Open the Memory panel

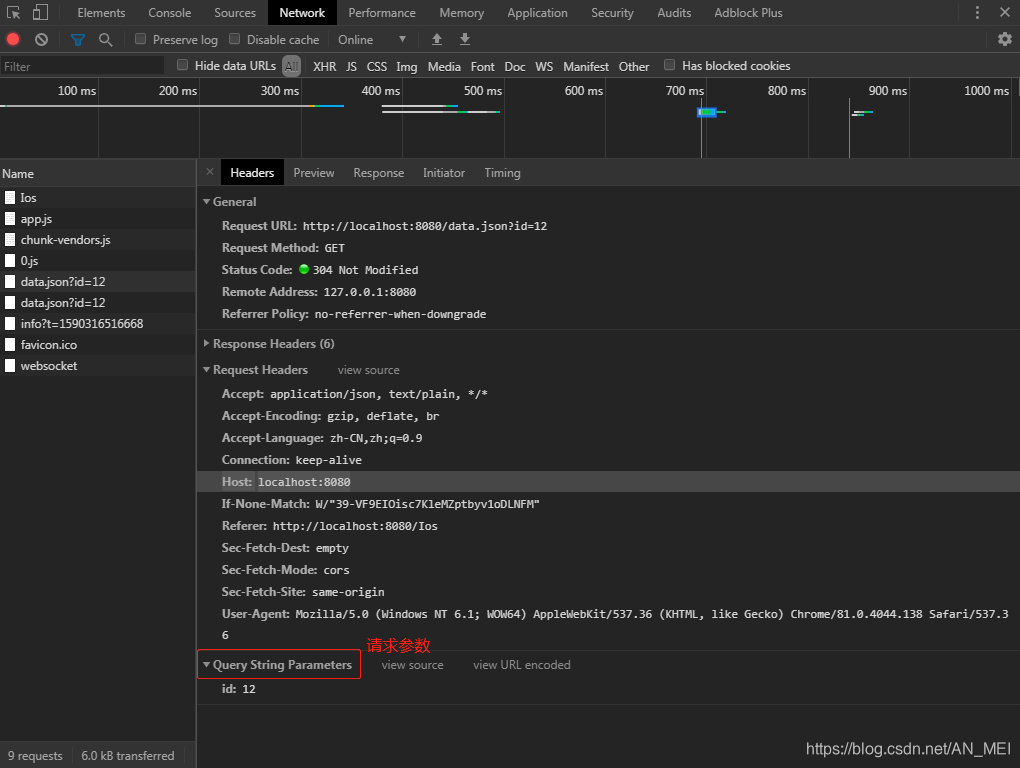click(461, 12)
